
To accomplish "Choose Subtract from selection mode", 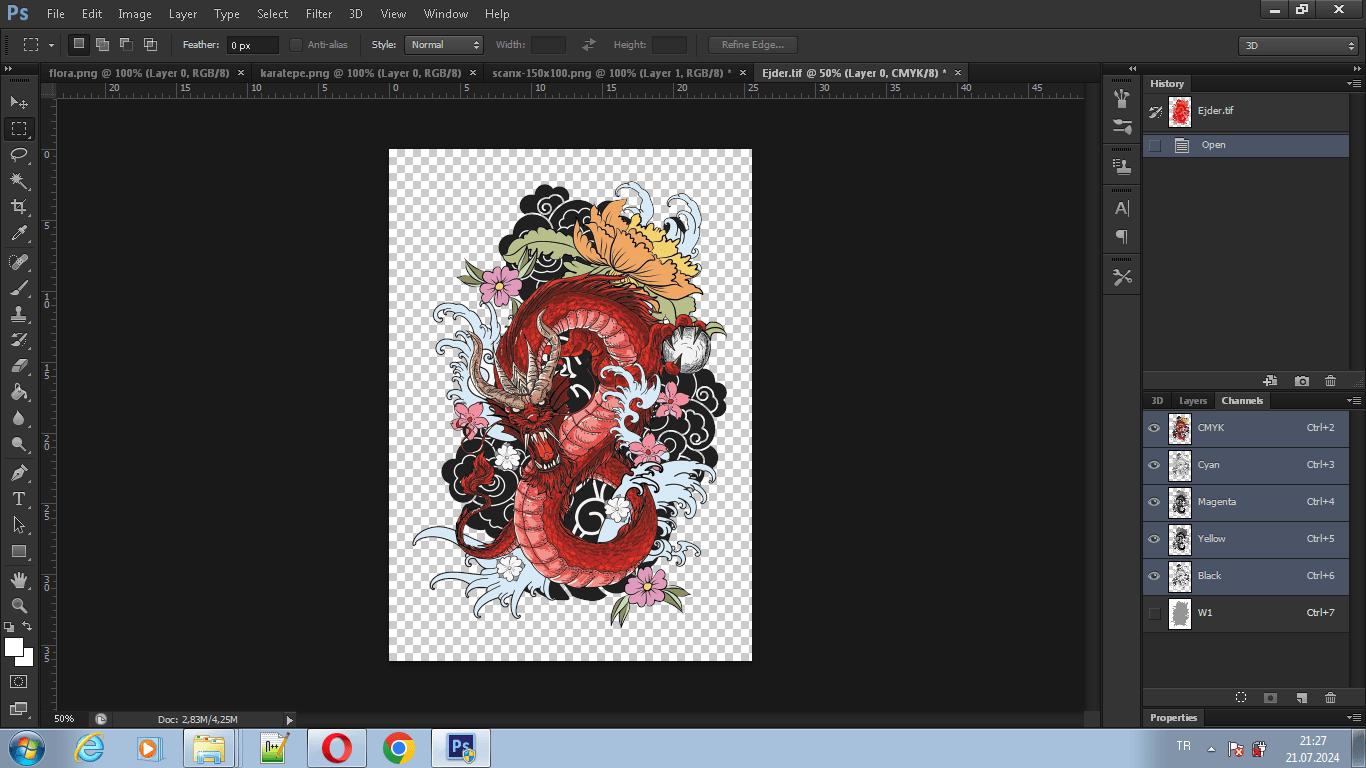I will (126, 44).
